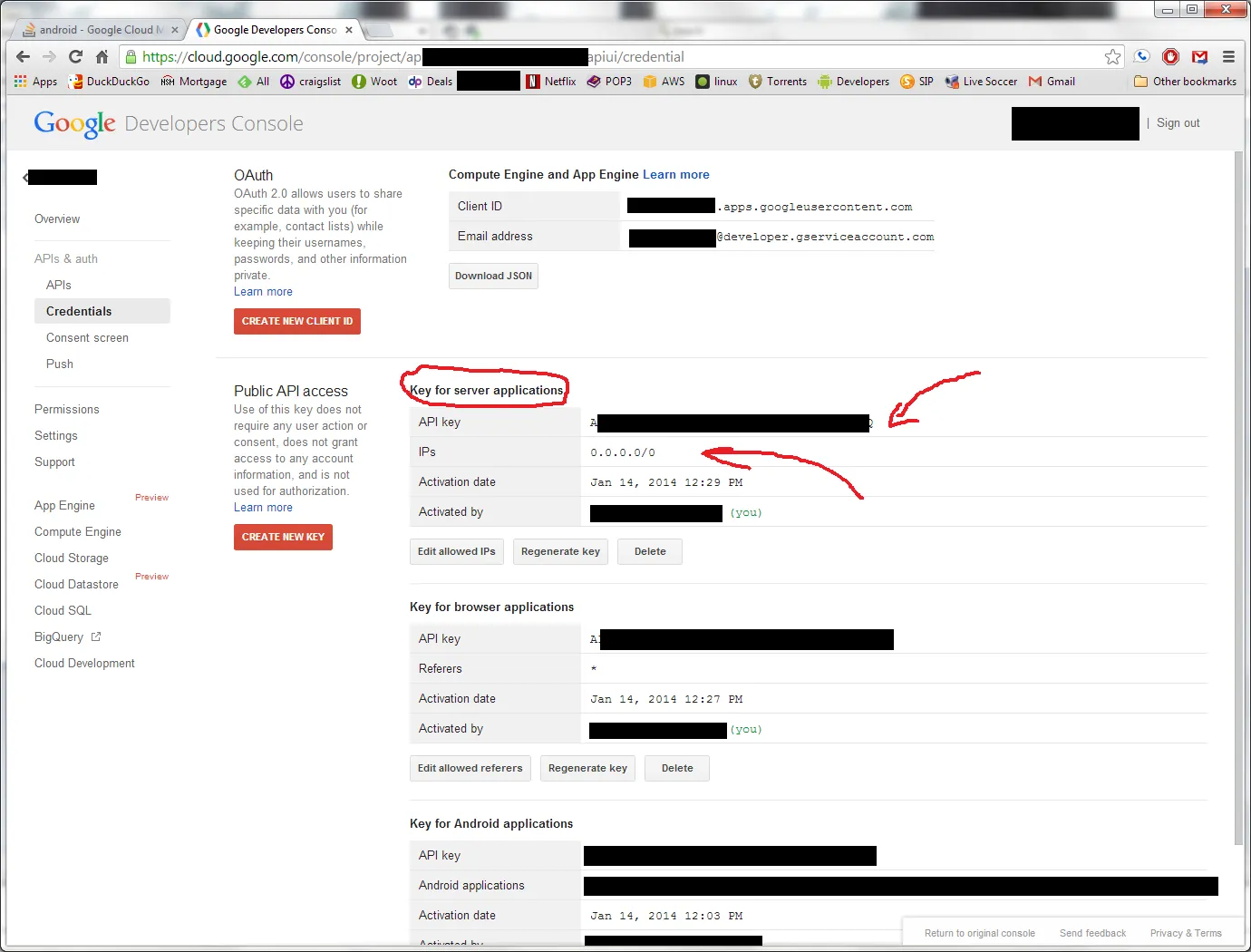Open Gmail bookmark

point(1052,82)
